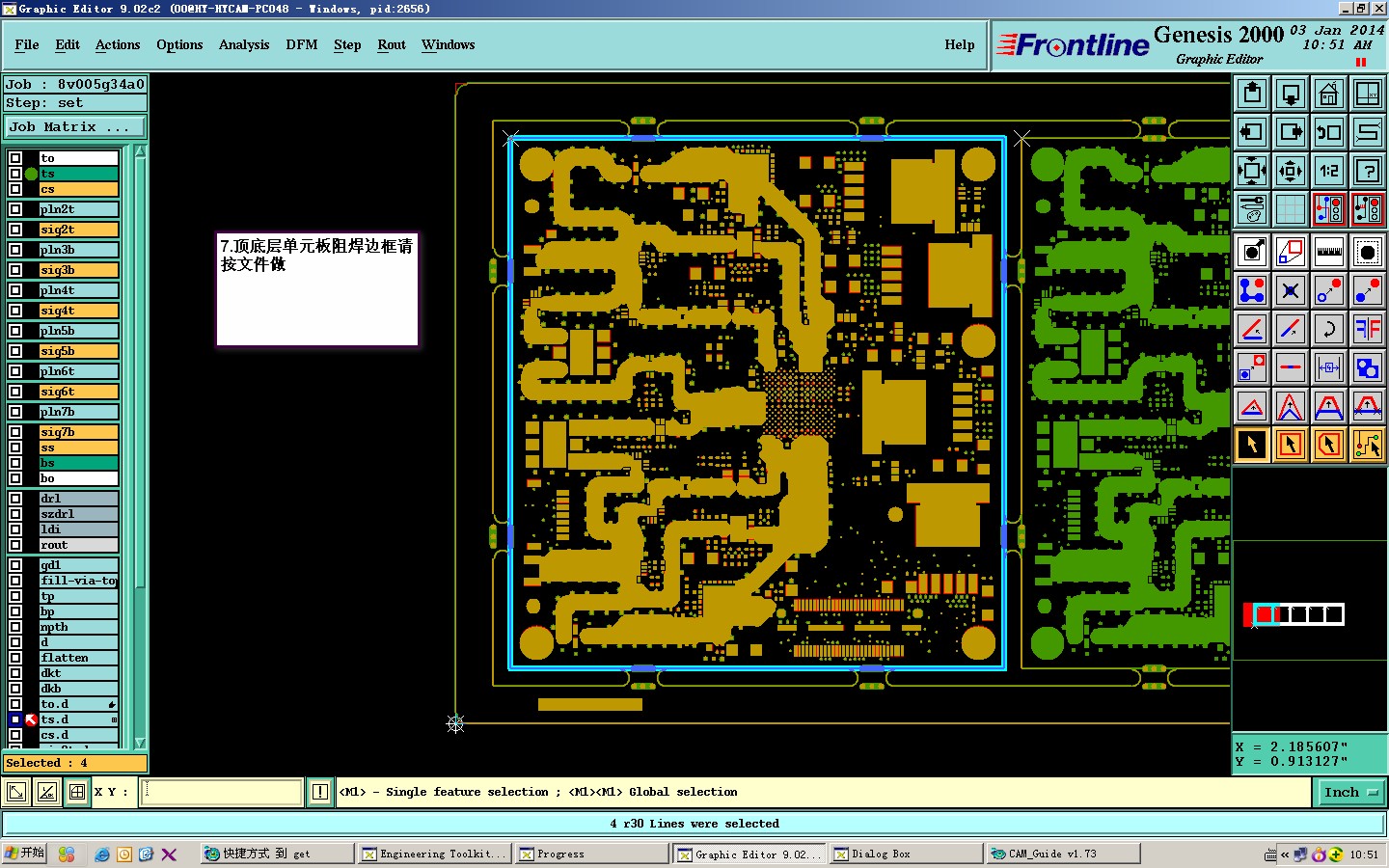Click the Windows Start button

pyautogui.click(x=24, y=854)
